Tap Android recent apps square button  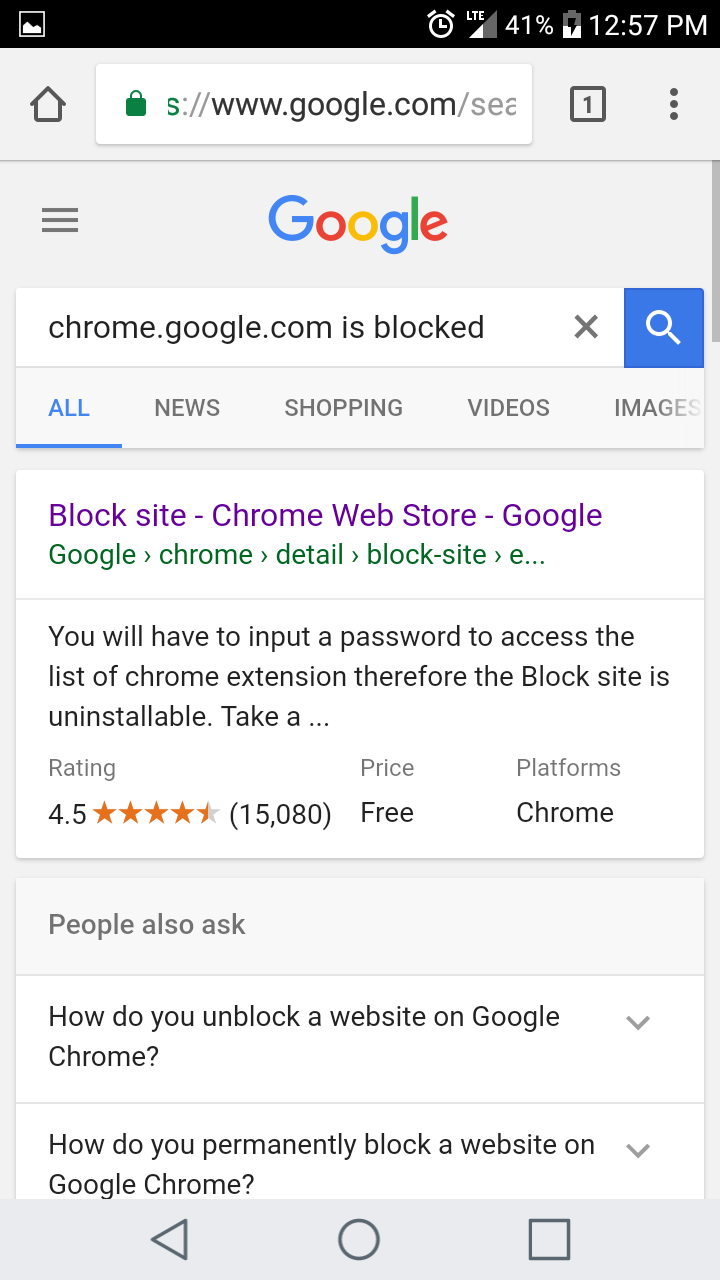tap(549, 1240)
